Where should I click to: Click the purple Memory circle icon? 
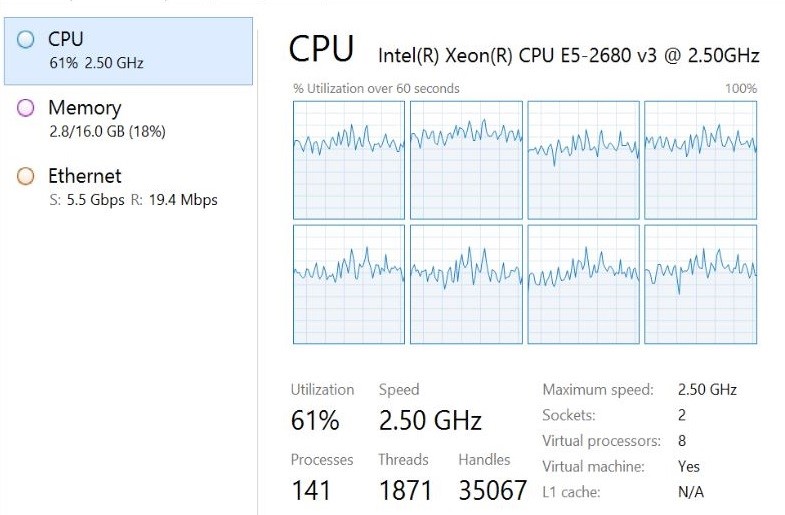[x=26, y=108]
